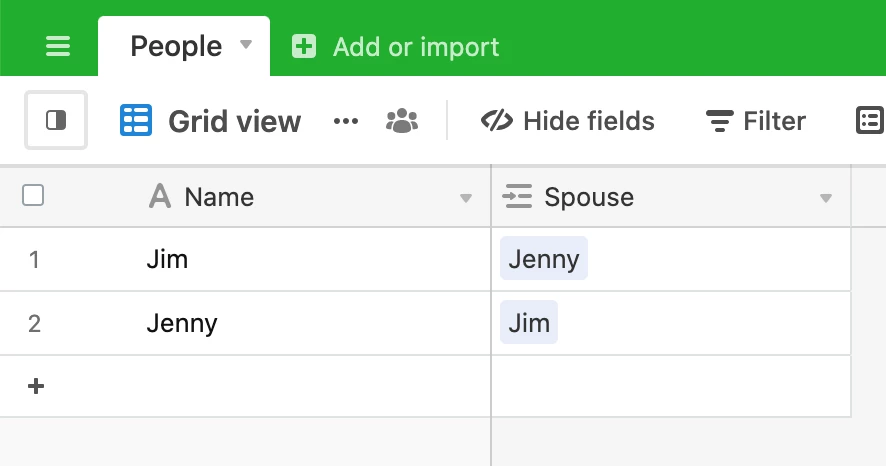Image resolution: width=886 pixels, height=466 pixels.
Task: Click the Hide fields button
Action: point(567,121)
